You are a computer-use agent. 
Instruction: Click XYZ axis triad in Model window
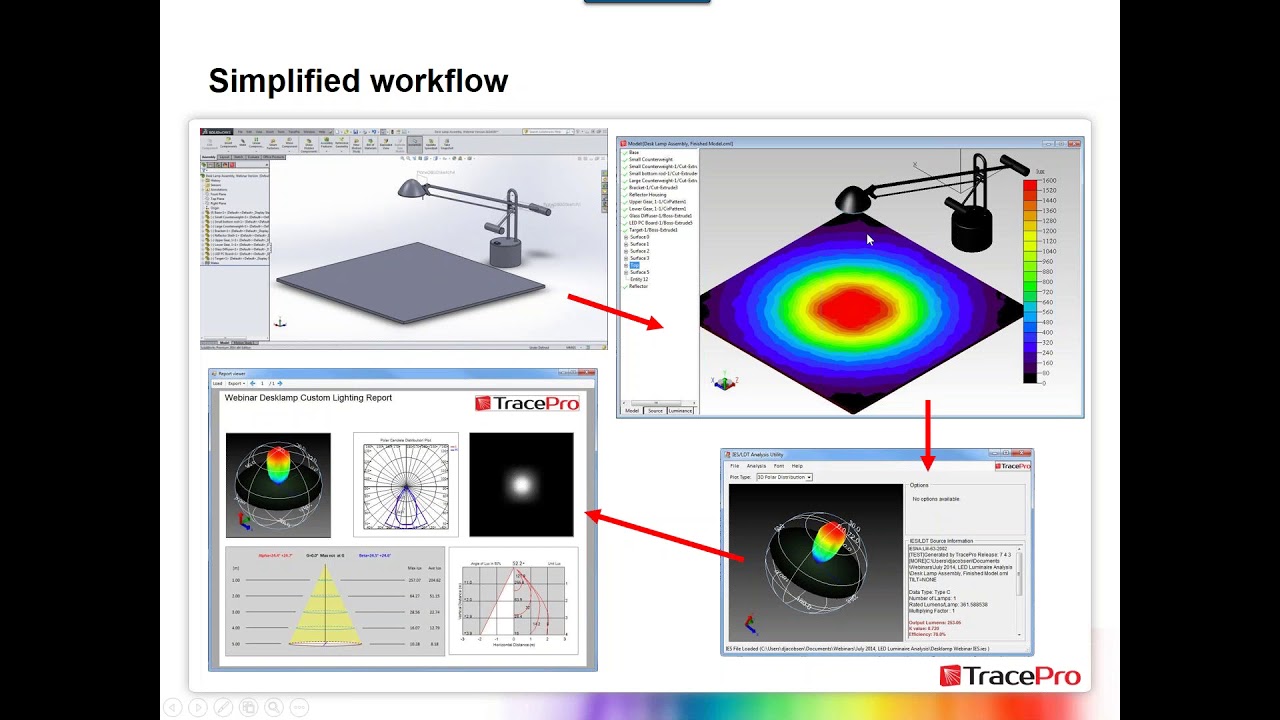coord(724,383)
